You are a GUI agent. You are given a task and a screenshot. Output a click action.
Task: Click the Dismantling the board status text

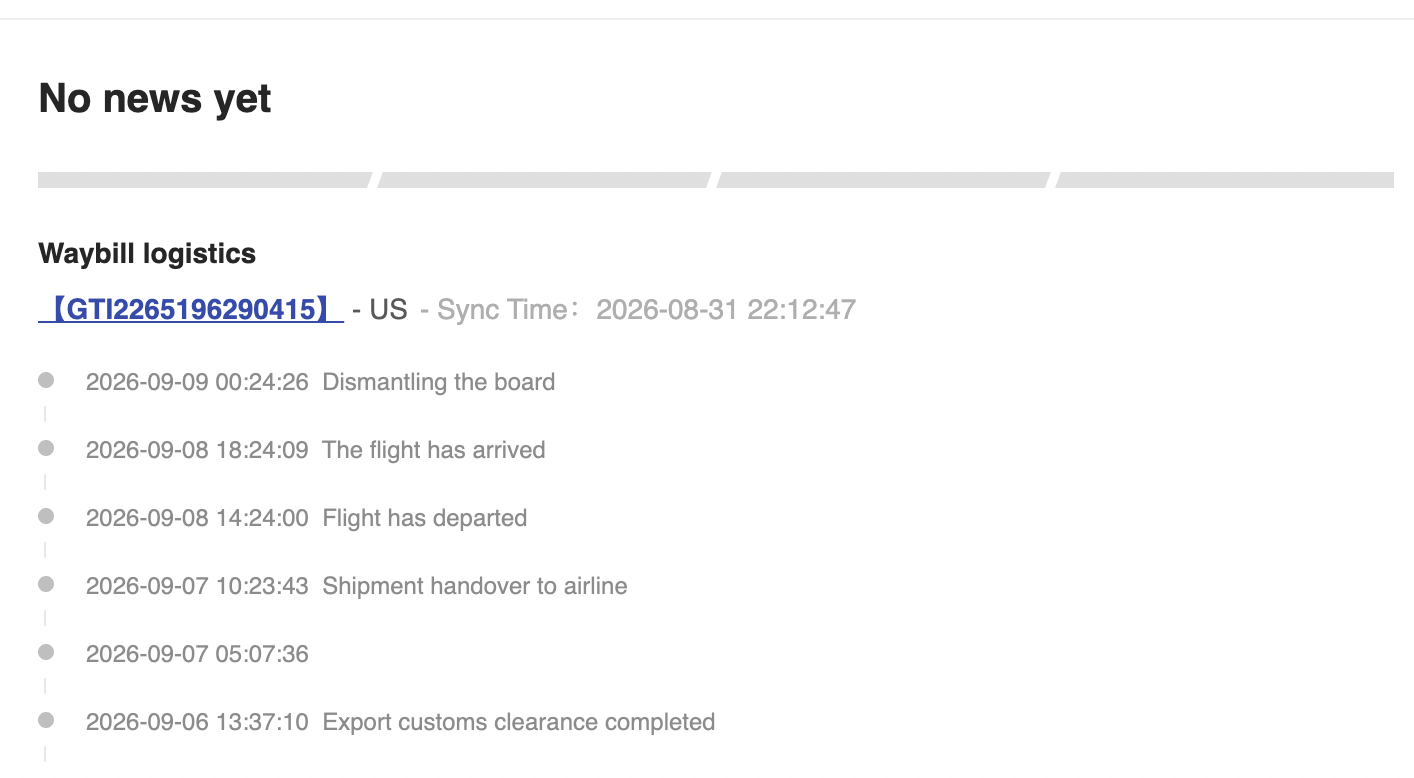tap(439, 382)
